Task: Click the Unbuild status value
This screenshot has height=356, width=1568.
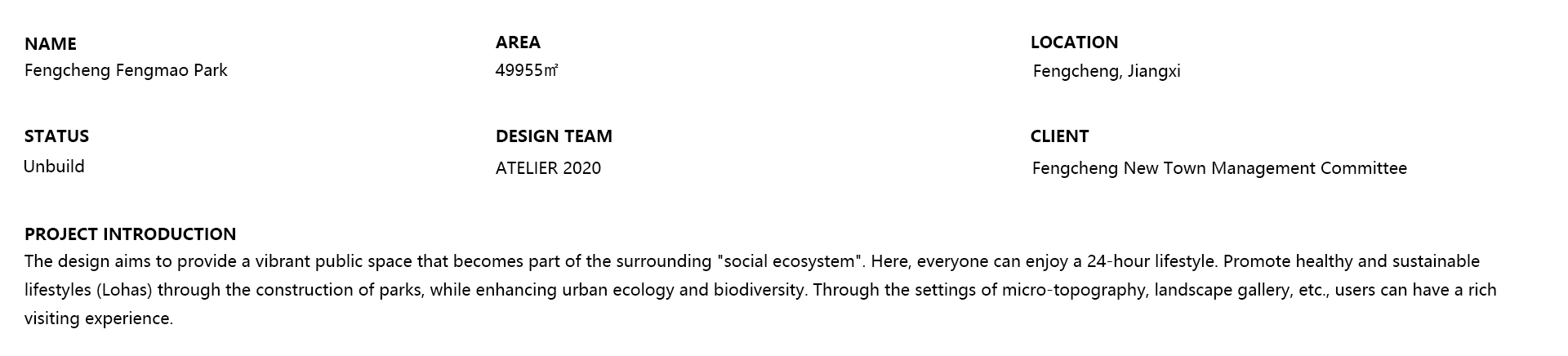Action: 54,167
